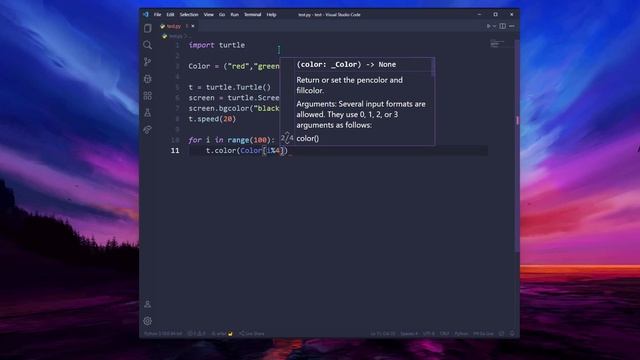
Task: Open the Live Share activity bar icon
Action: (148, 130)
